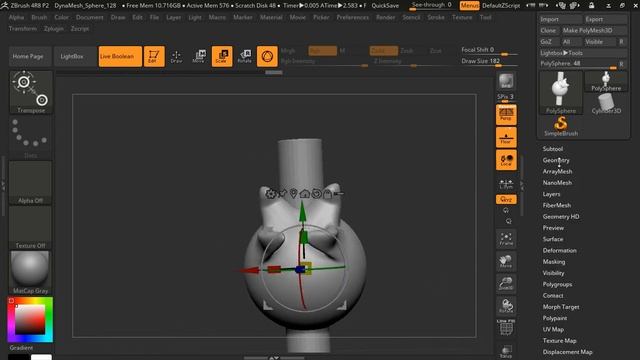Click the Import button

coord(561,19)
